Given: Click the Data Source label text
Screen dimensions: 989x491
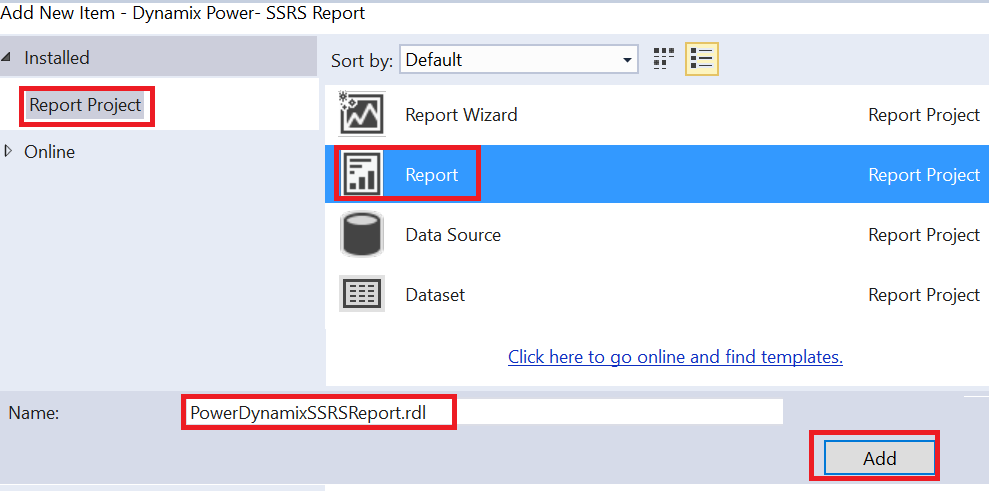Looking at the screenshot, I should click(453, 234).
